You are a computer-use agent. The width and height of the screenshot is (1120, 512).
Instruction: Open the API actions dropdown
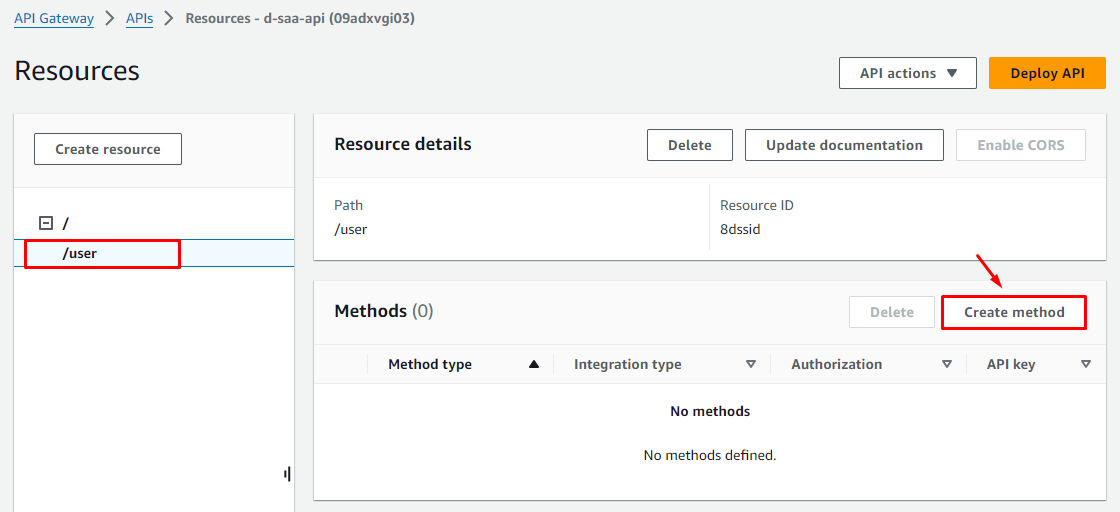[908, 73]
